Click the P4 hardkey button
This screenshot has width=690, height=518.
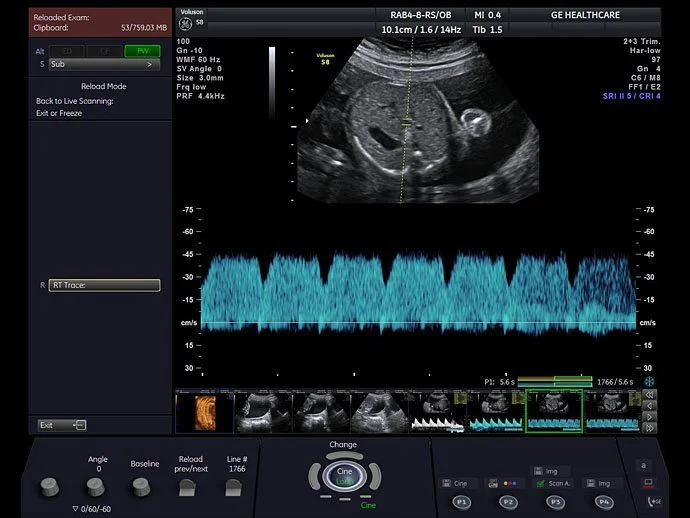tap(604, 502)
